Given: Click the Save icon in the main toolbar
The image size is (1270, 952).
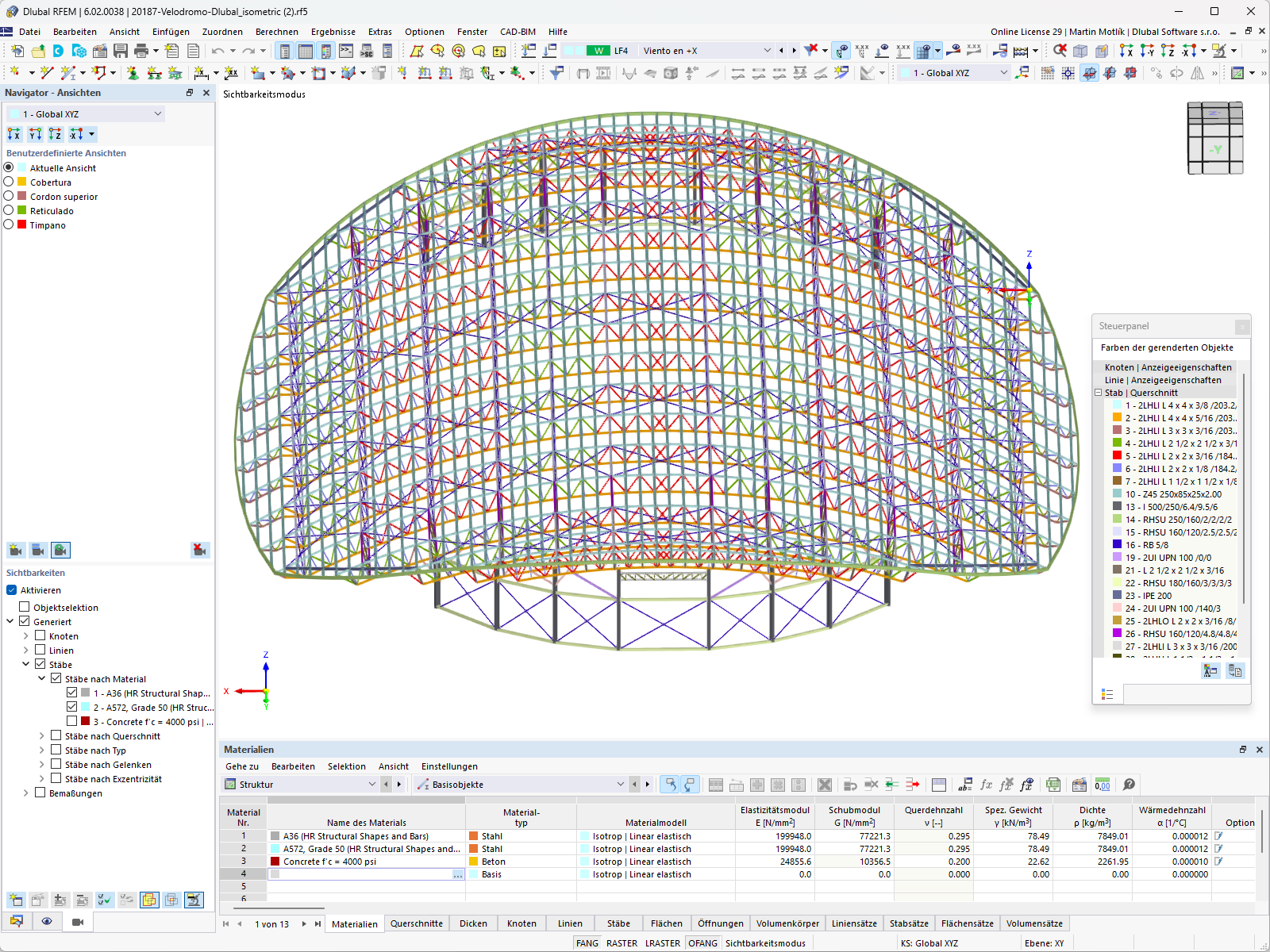Looking at the screenshot, I should tap(121, 50).
